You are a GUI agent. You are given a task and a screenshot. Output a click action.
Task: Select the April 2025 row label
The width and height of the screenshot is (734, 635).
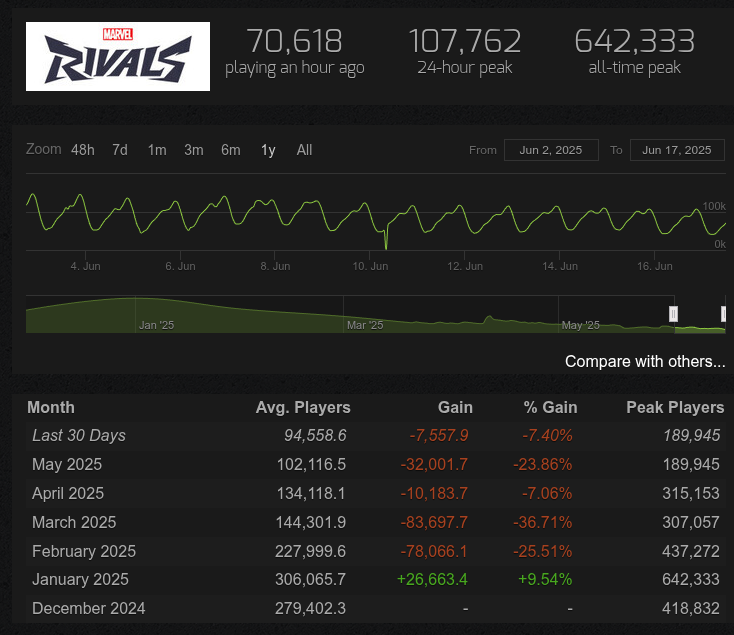coord(68,494)
